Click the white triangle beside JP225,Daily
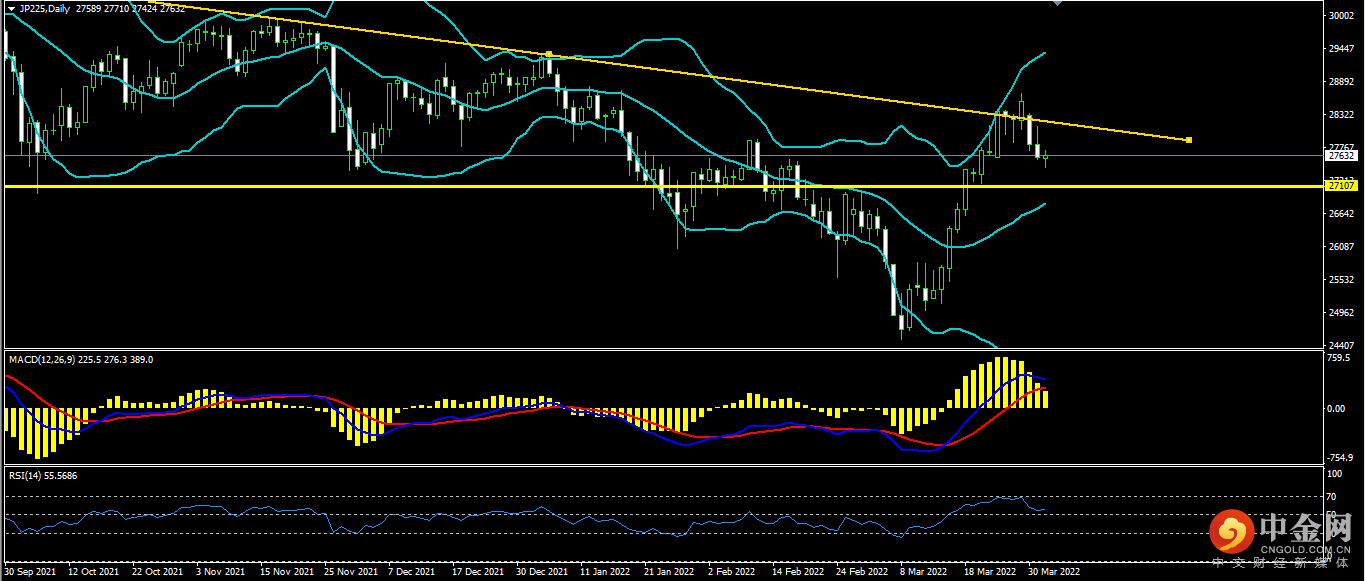The height and width of the screenshot is (581, 1366). click(x=11, y=8)
